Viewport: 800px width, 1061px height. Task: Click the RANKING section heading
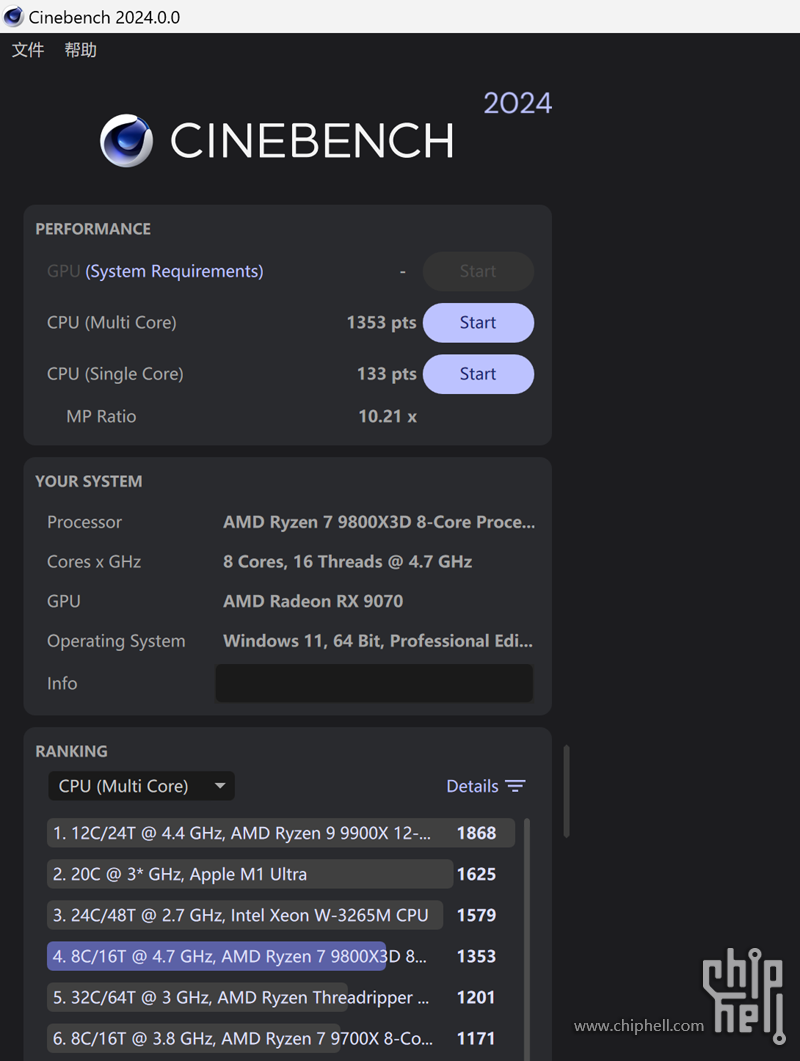pos(71,751)
